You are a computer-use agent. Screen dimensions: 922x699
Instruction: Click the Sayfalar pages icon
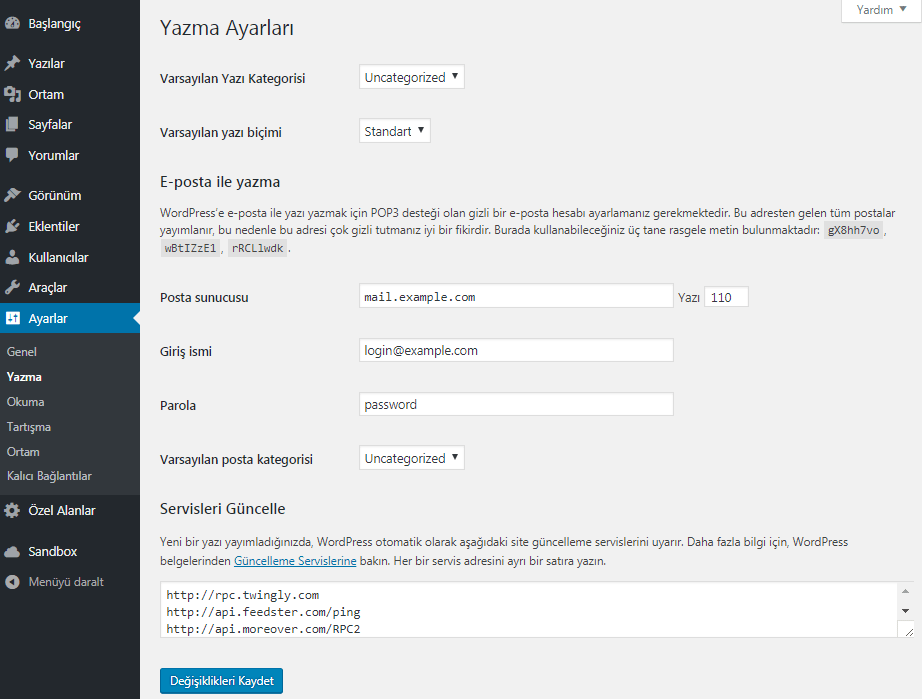pos(12,124)
